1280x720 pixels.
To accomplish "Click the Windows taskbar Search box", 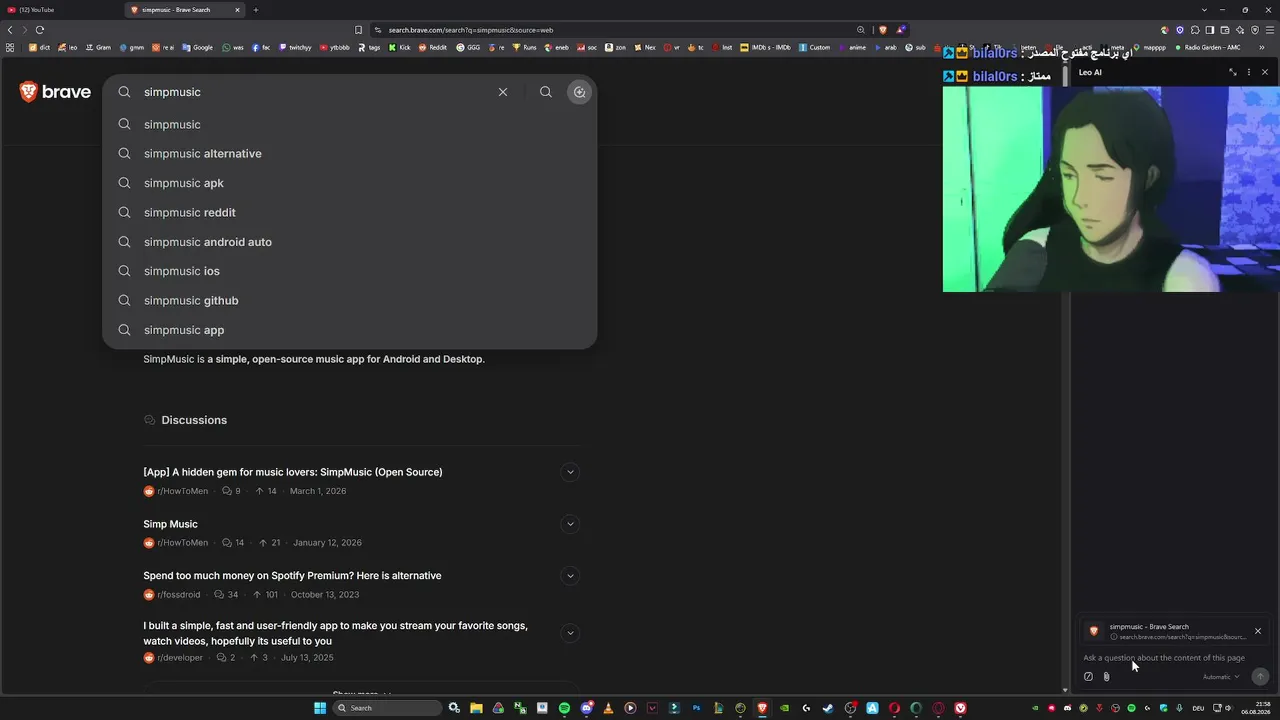I will tap(387, 708).
